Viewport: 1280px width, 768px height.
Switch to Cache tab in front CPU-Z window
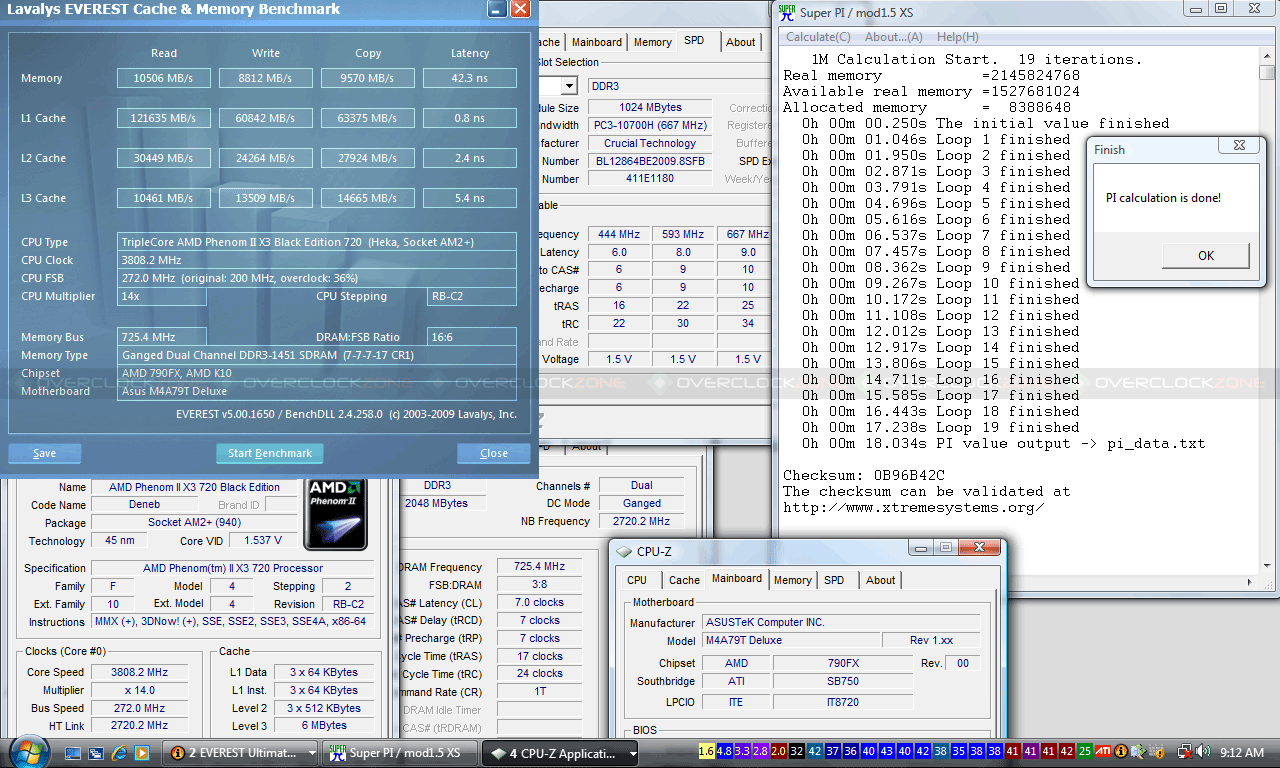(684, 580)
